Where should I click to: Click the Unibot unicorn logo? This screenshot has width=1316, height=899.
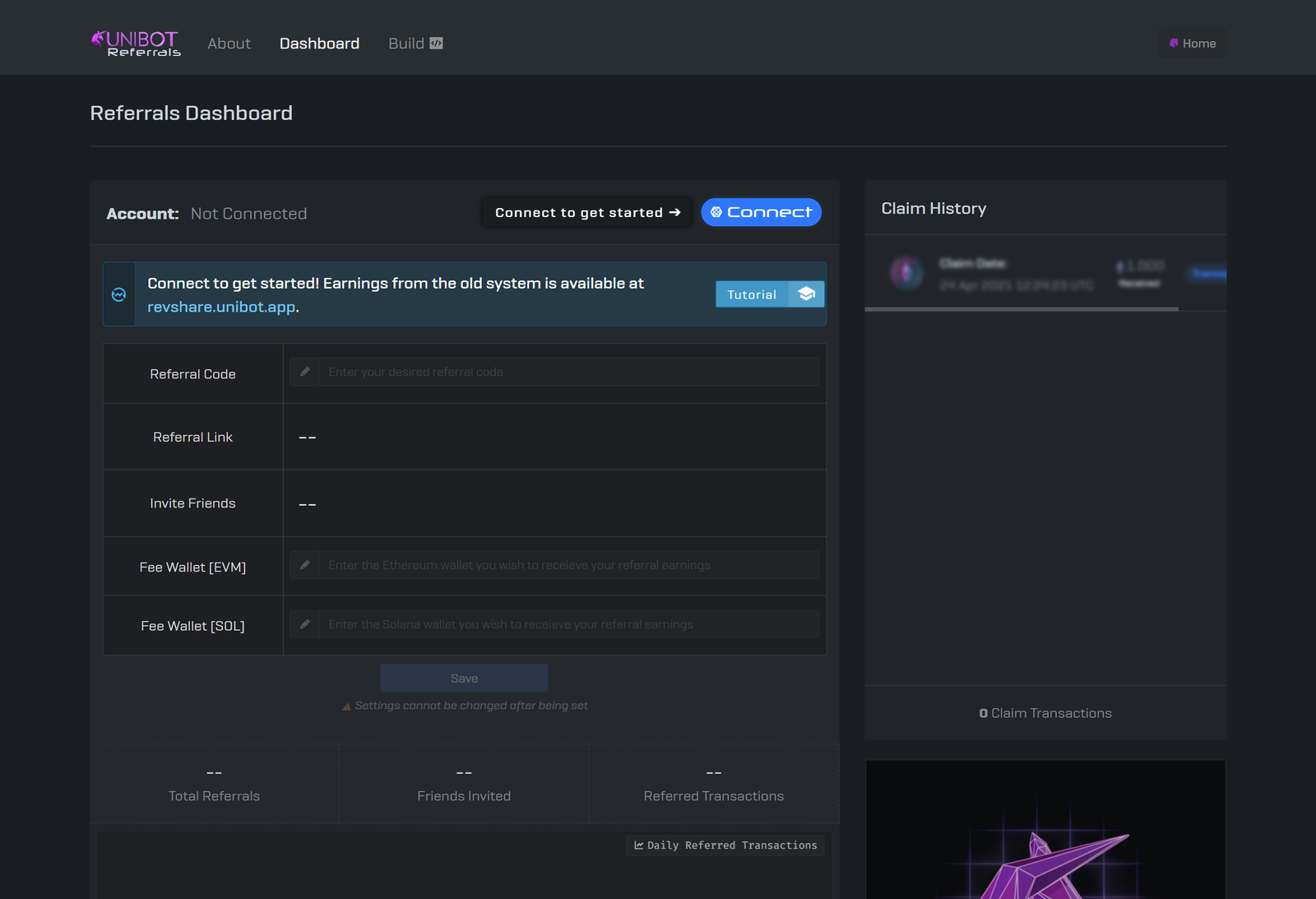[x=100, y=39]
